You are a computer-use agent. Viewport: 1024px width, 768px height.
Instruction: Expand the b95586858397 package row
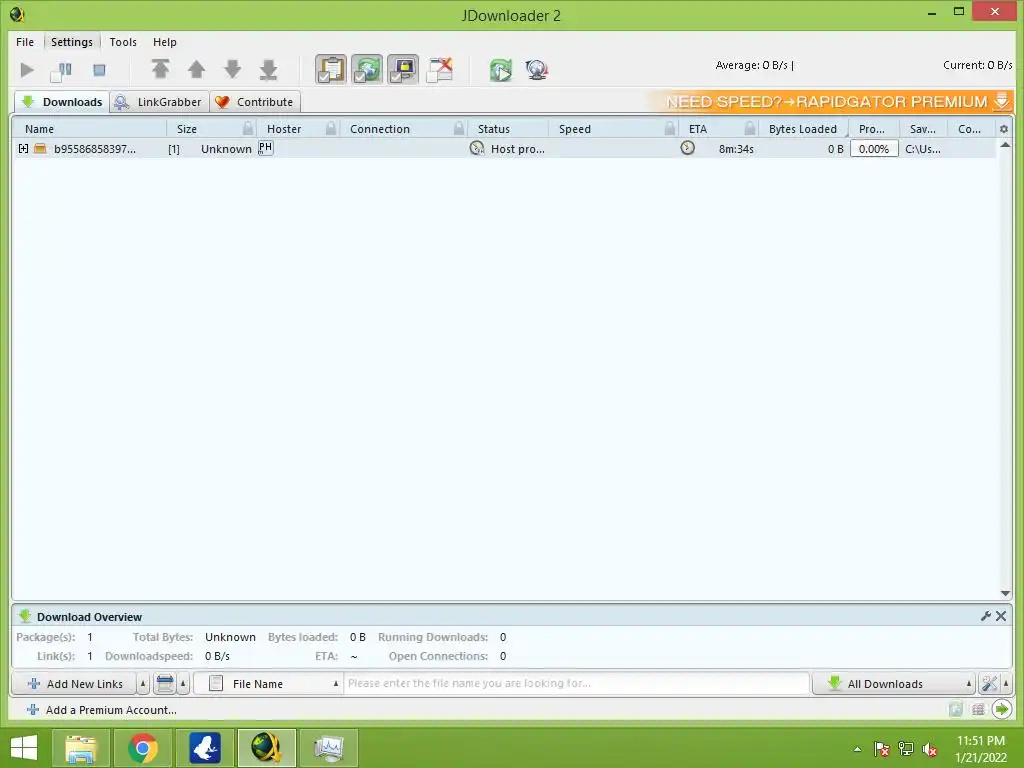click(24, 149)
